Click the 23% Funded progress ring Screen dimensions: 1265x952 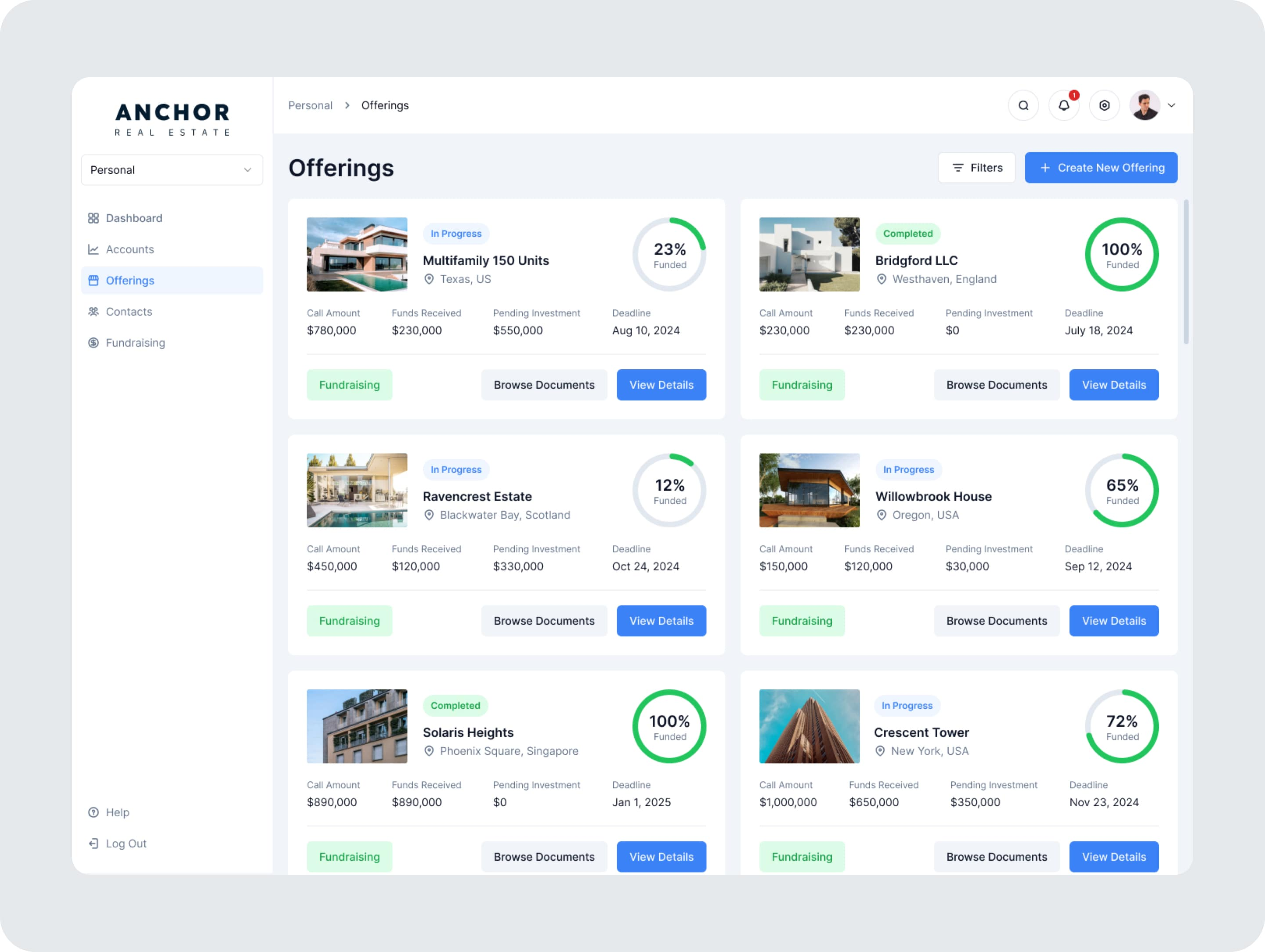coord(669,254)
